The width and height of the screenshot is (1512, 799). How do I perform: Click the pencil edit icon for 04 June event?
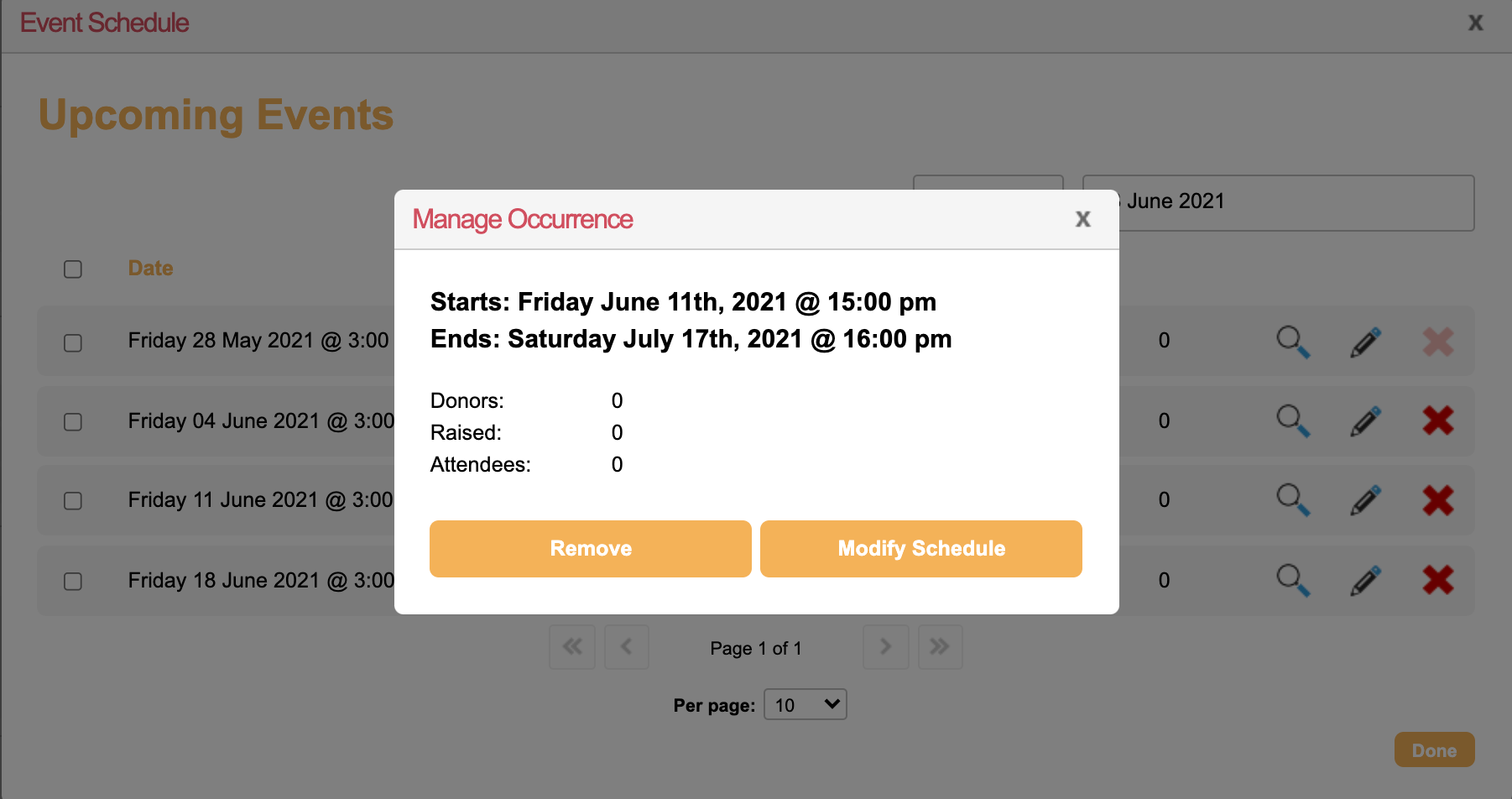1365,421
